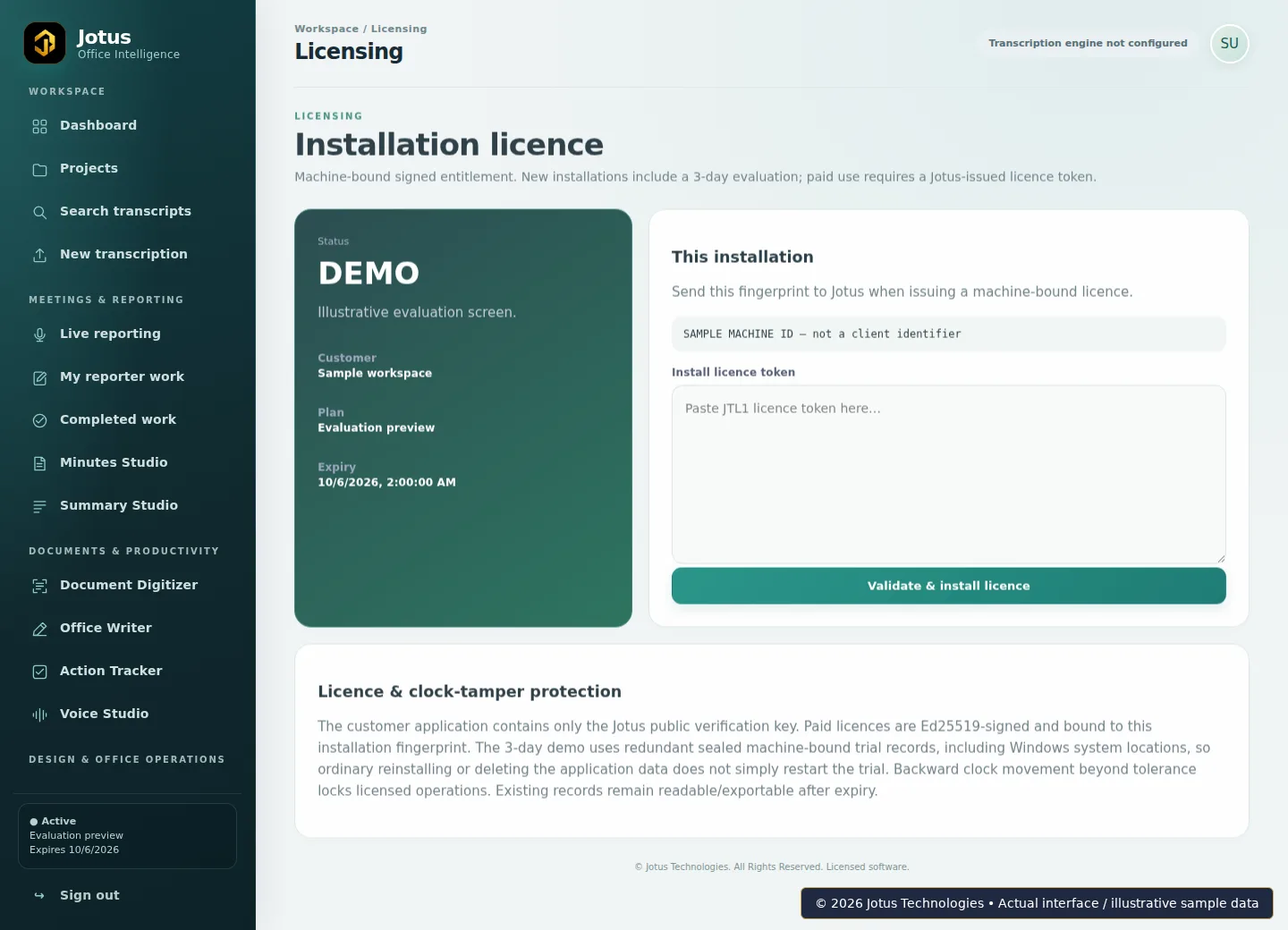This screenshot has width=1288, height=930.
Task: Click the Search transcripts magnifier icon
Action: coord(39,212)
